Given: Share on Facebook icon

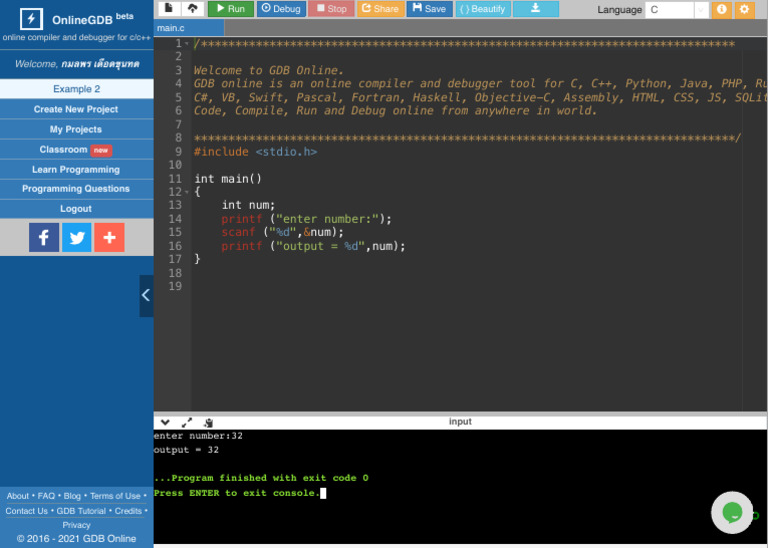Looking at the screenshot, I should point(44,237).
